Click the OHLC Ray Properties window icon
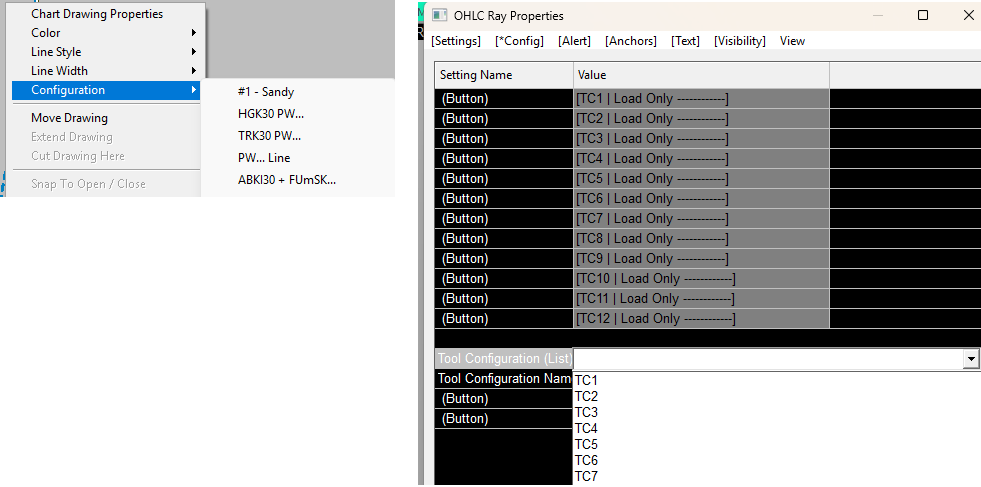Viewport: 981px width, 487px height. [x=439, y=15]
